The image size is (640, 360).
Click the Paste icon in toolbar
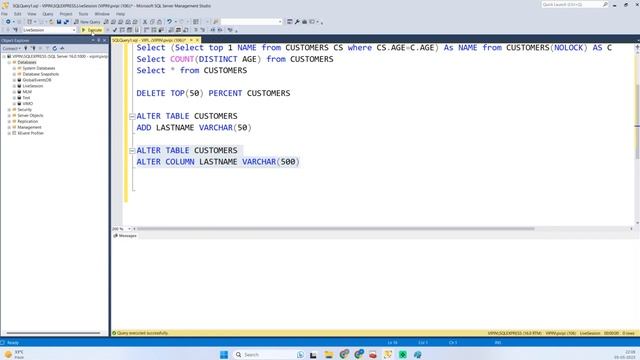(159, 22)
